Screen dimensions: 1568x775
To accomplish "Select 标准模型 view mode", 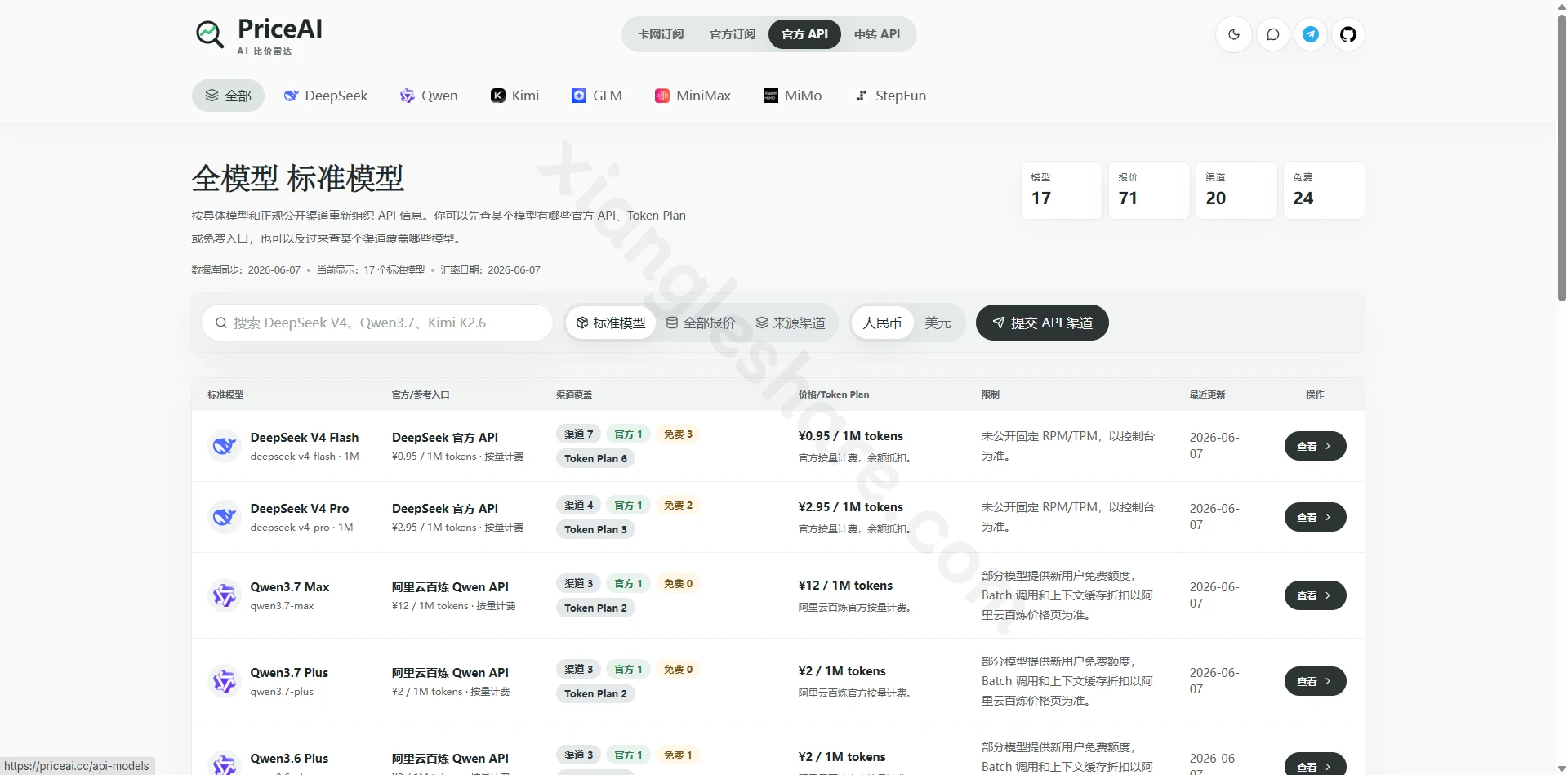I will pyautogui.click(x=611, y=323).
